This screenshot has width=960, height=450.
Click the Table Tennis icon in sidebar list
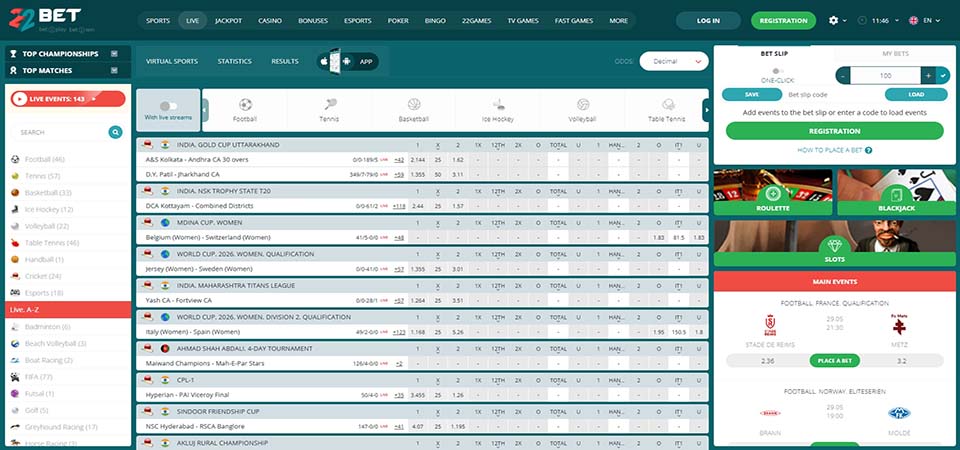[15, 243]
